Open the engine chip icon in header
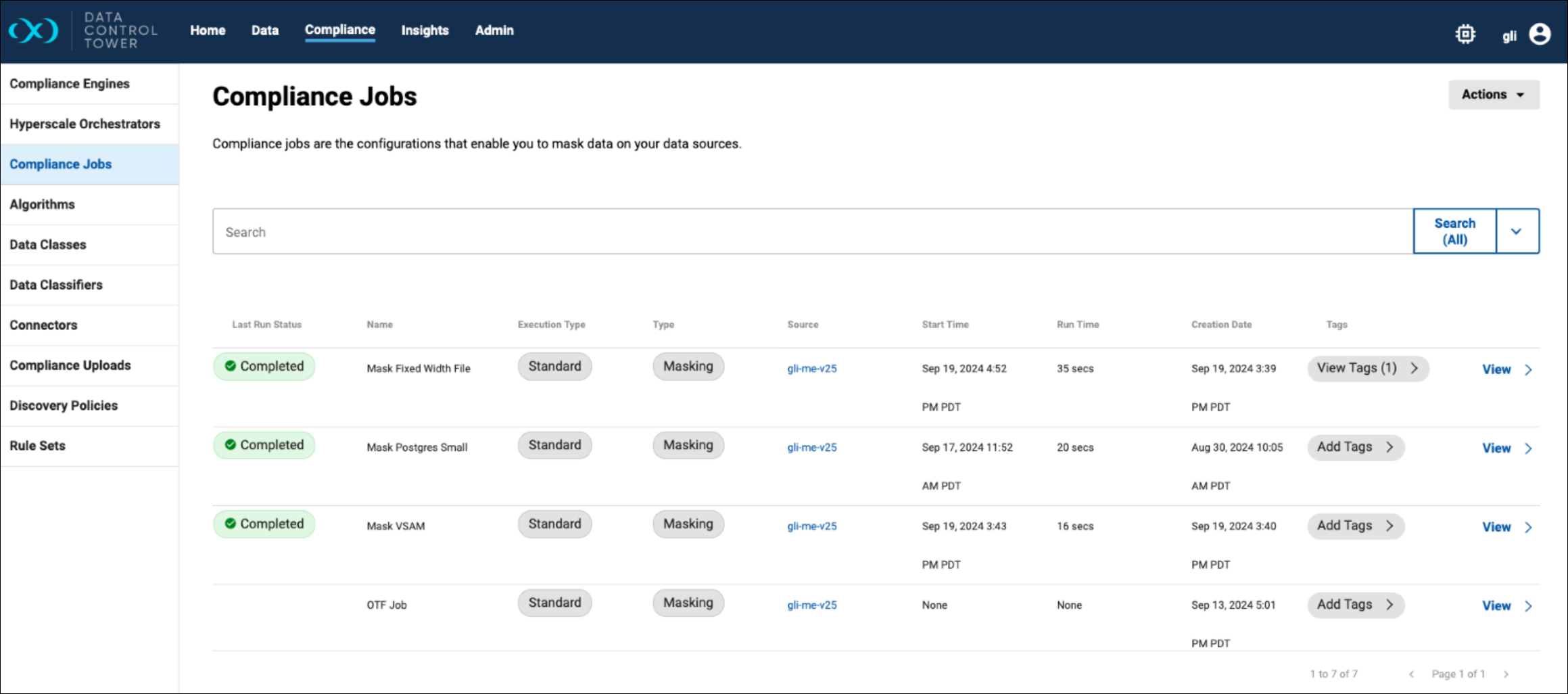Screen dimensions: 1568x694 coord(1465,34)
